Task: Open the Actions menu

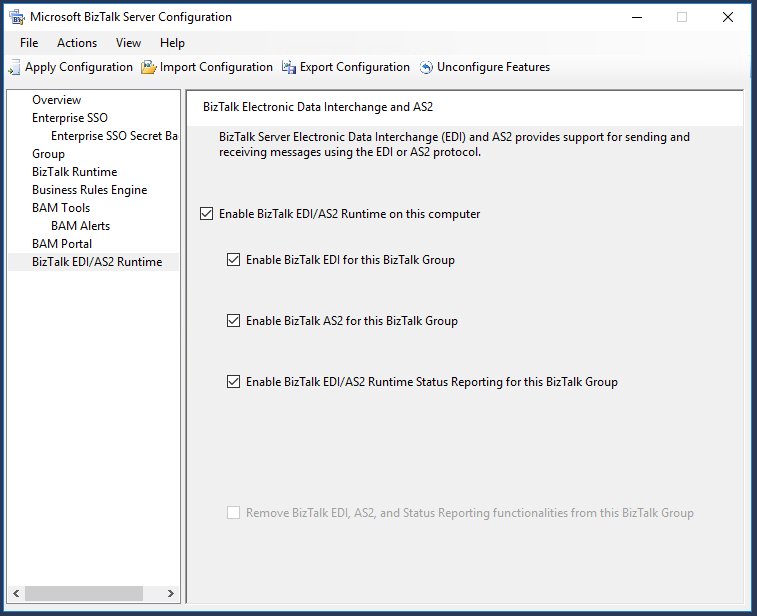Action: [77, 43]
